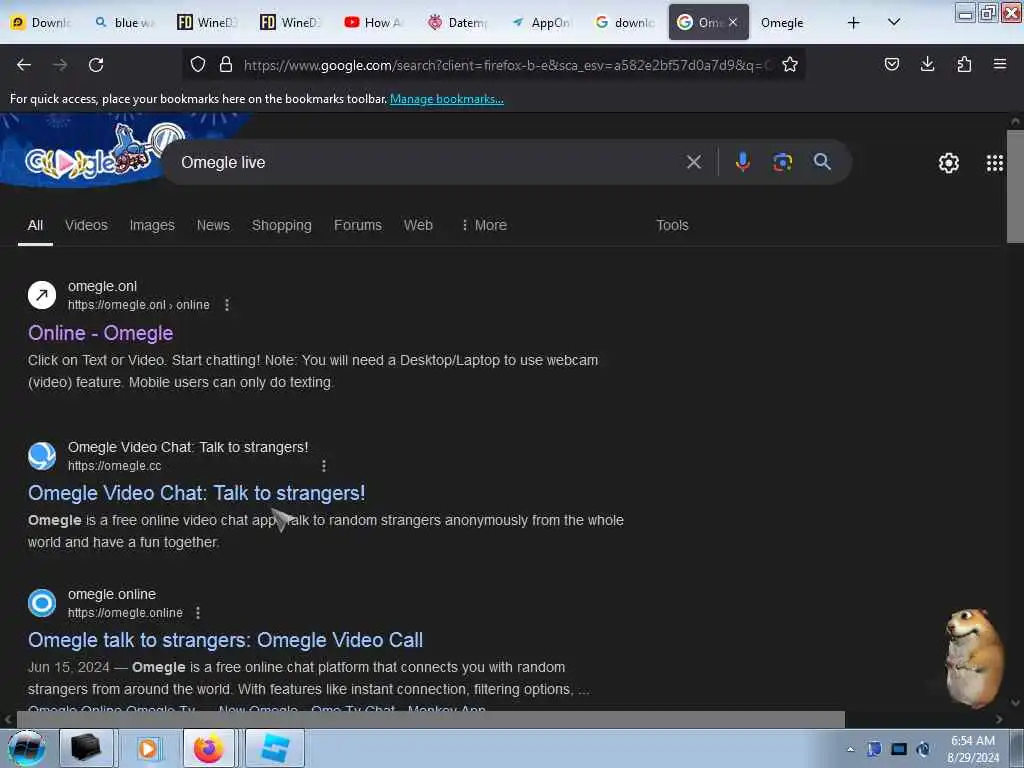
Task: Open the Firefox downloads panel
Action: (927, 64)
